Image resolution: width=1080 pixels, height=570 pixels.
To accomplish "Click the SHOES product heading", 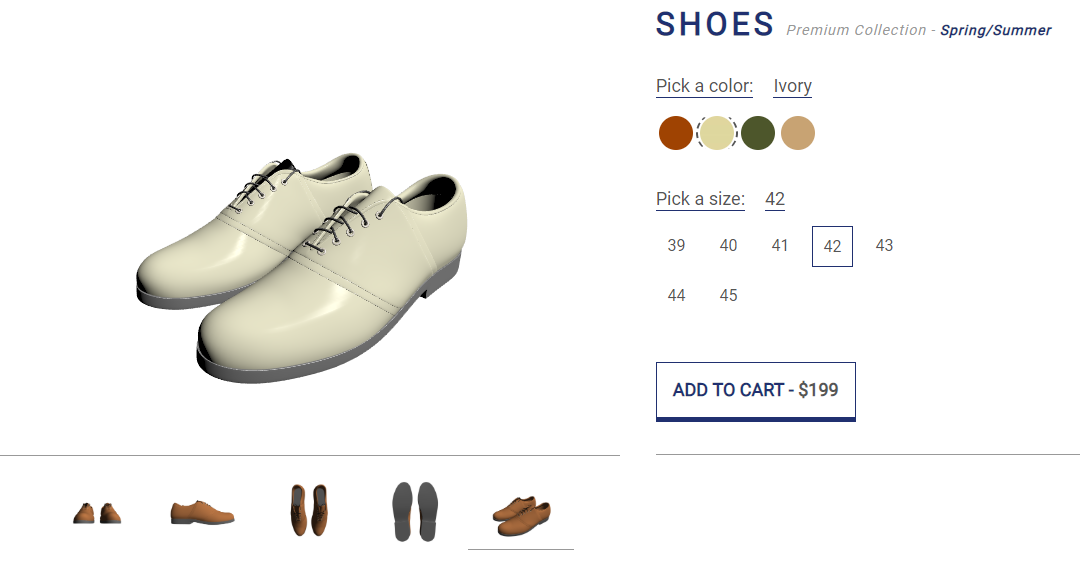I will point(715,25).
